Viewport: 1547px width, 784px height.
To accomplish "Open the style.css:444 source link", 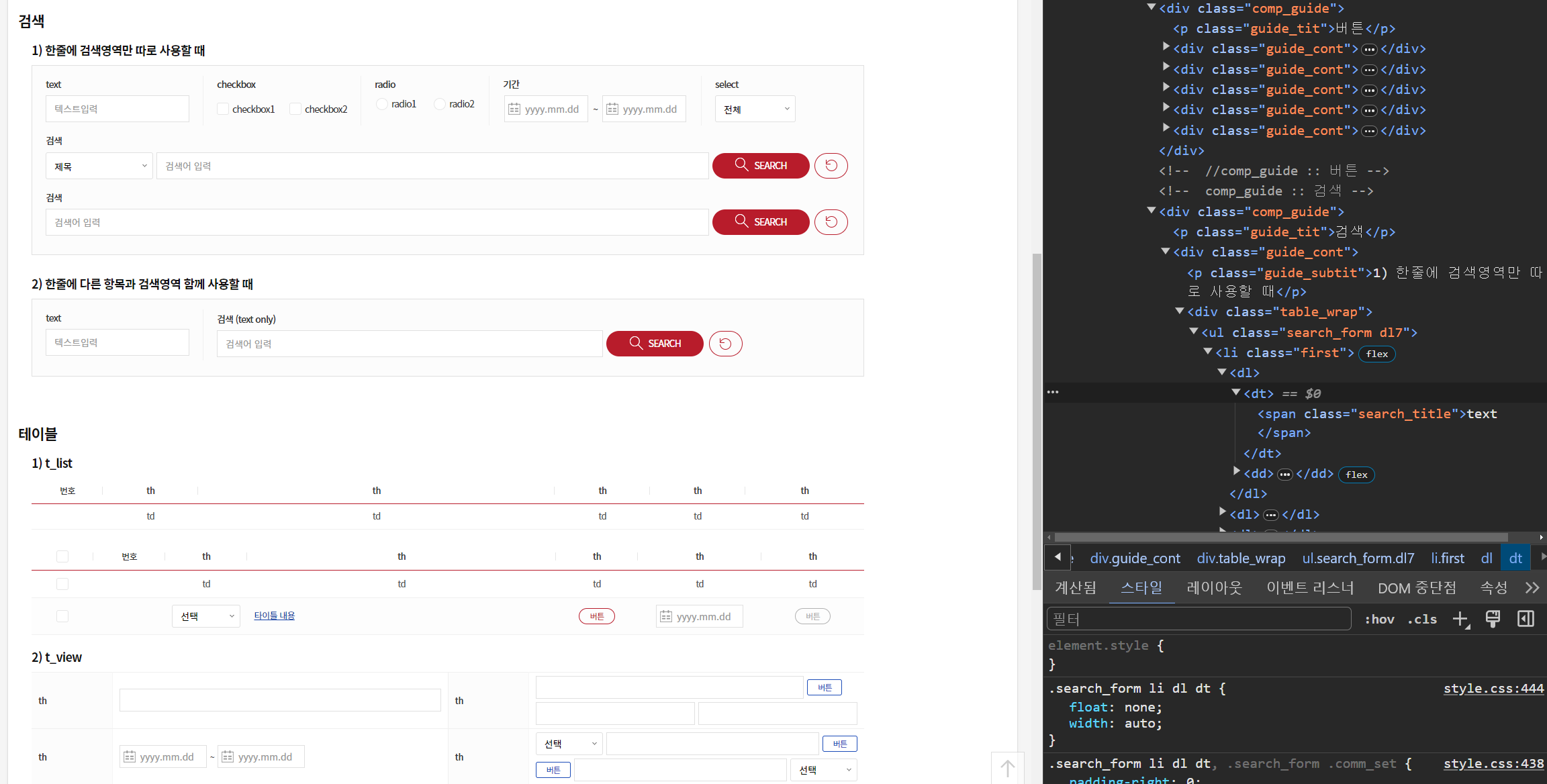I will click(x=1493, y=689).
